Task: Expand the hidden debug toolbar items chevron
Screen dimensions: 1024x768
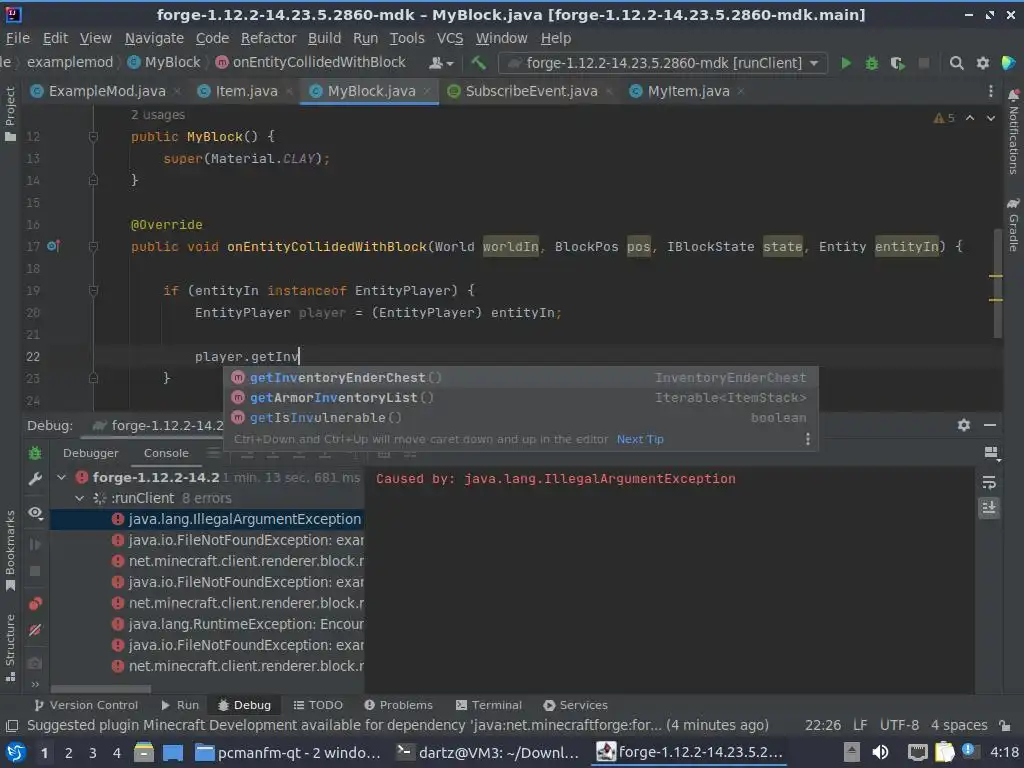Action: (x=35, y=684)
